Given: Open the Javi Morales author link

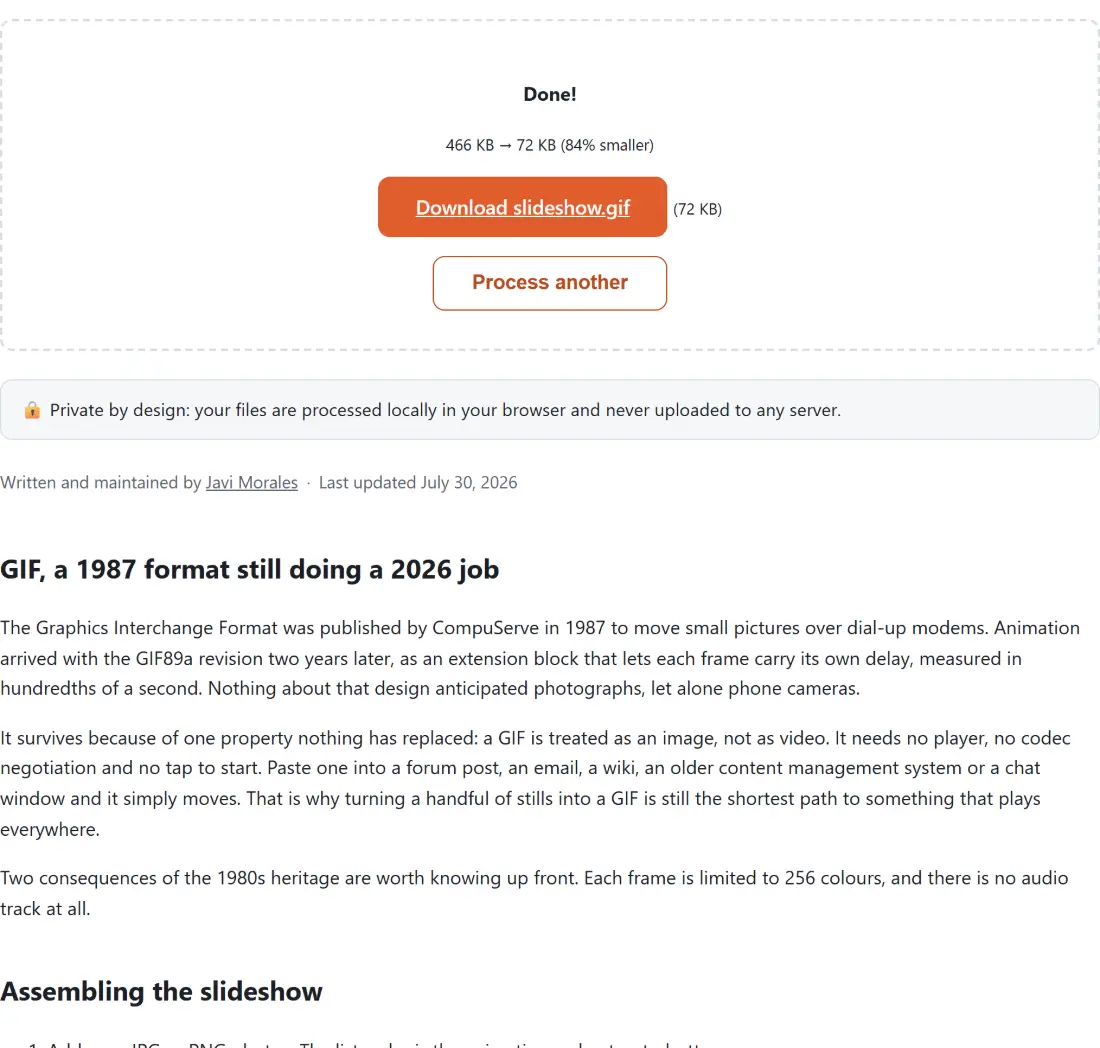Looking at the screenshot, I should pos(251,483).
